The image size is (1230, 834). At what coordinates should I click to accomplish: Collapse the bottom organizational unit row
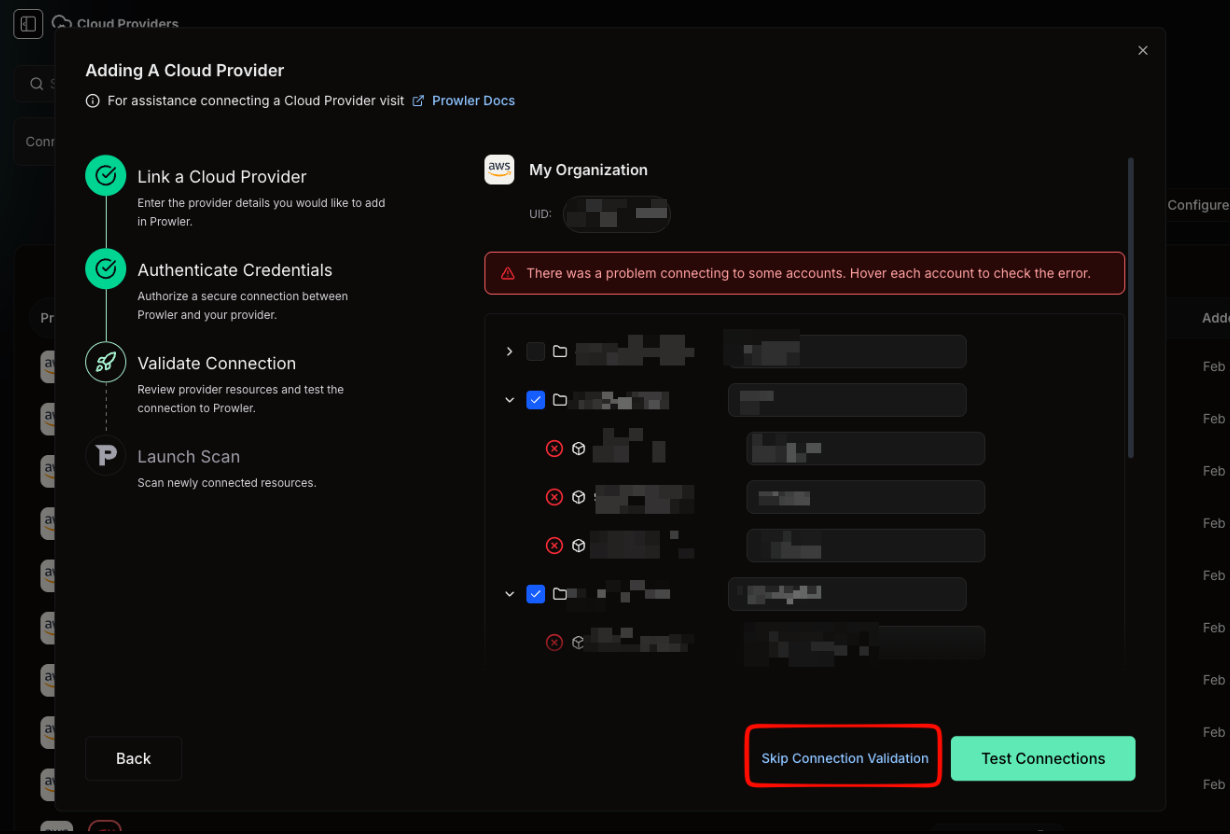(509, 594)
